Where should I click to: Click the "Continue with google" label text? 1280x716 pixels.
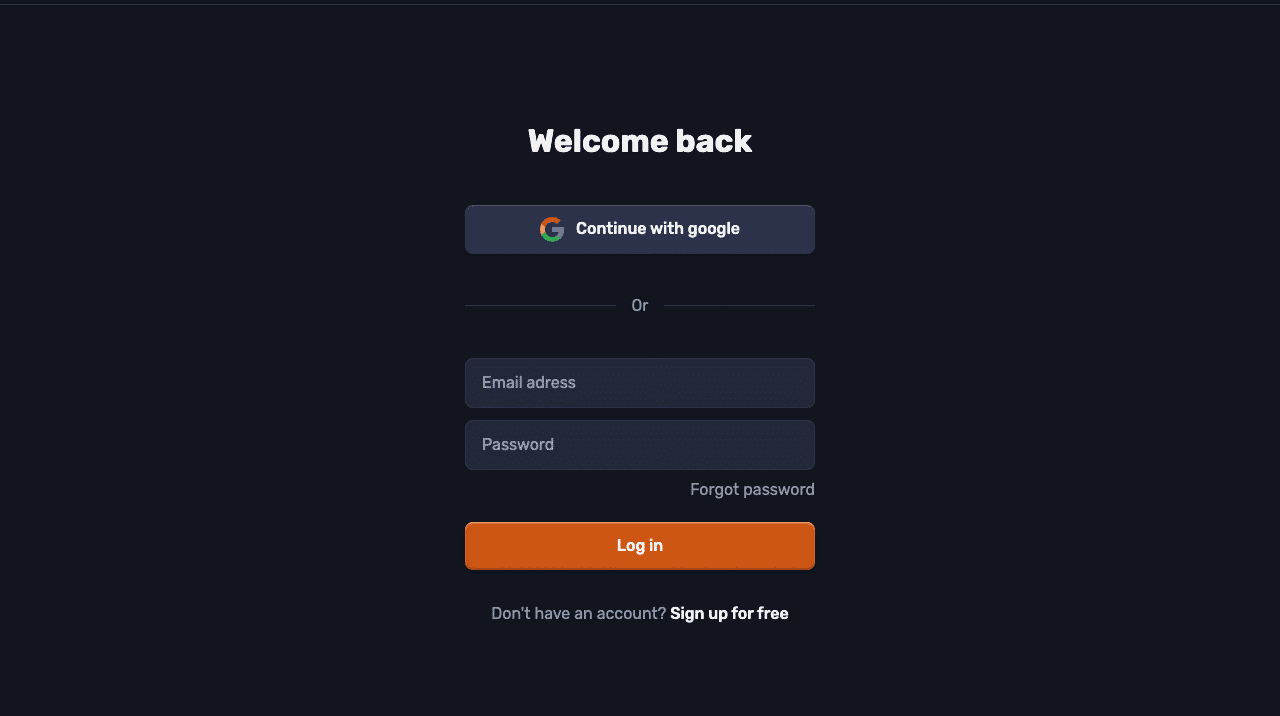click(658, 228)
